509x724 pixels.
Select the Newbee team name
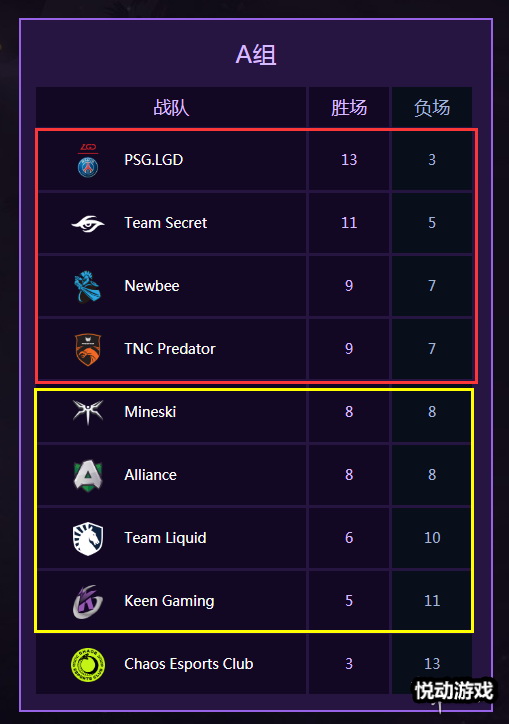pos(151,286)
